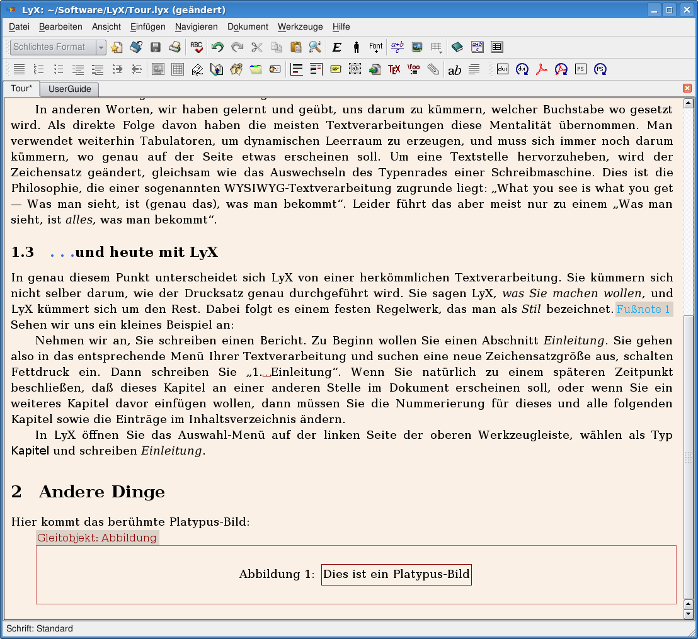Insert a table float grid icon
The height and width of the screenshot is (639, 698).
[x=178, y=69]
